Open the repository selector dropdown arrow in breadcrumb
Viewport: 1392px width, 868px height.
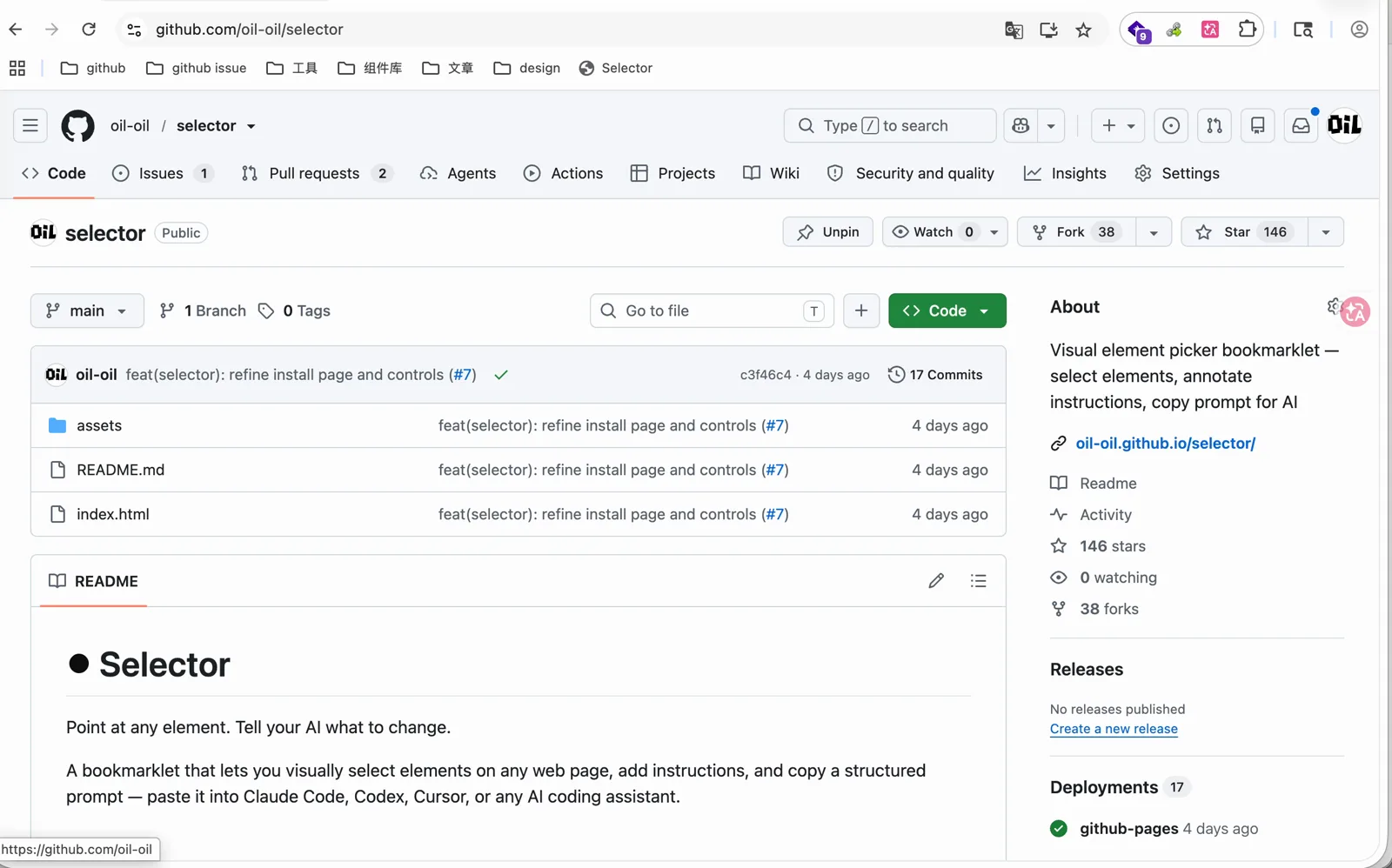251,127
